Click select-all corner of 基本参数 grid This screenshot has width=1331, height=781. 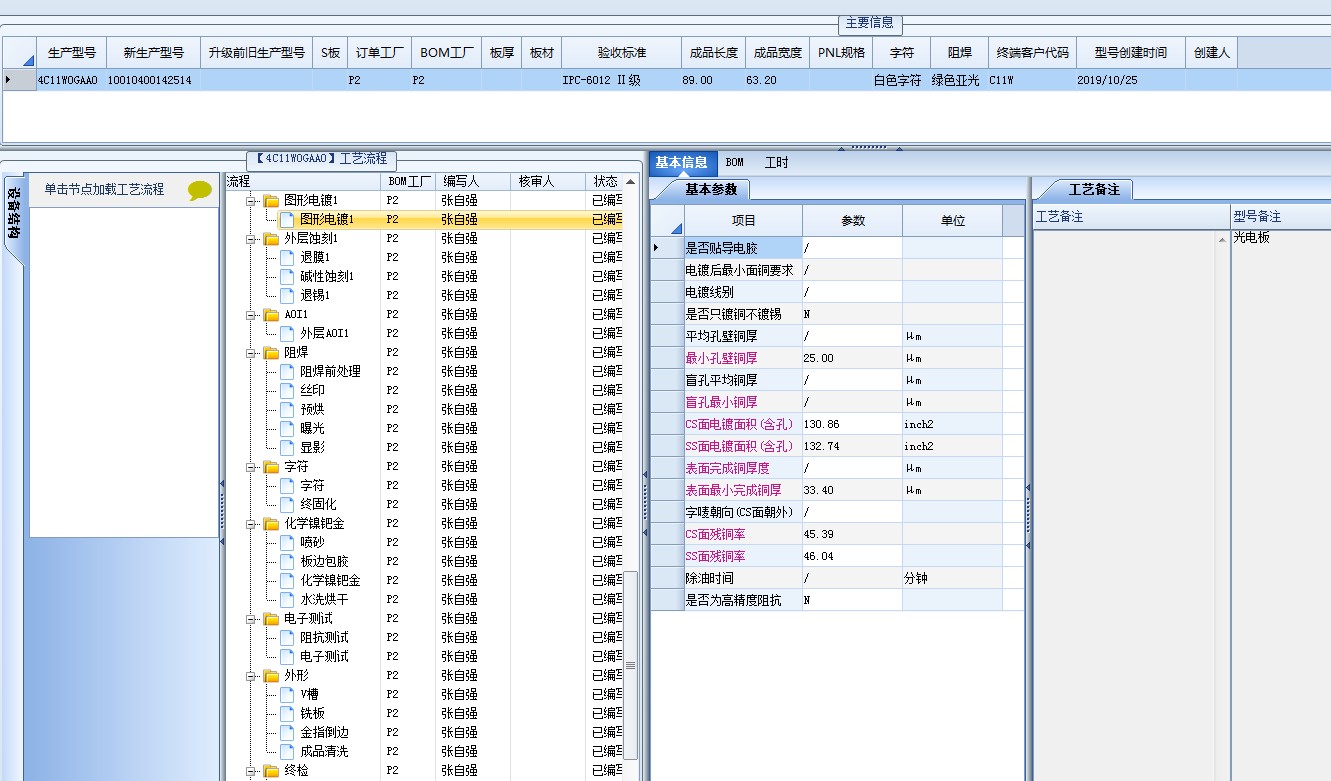[667, 221]
